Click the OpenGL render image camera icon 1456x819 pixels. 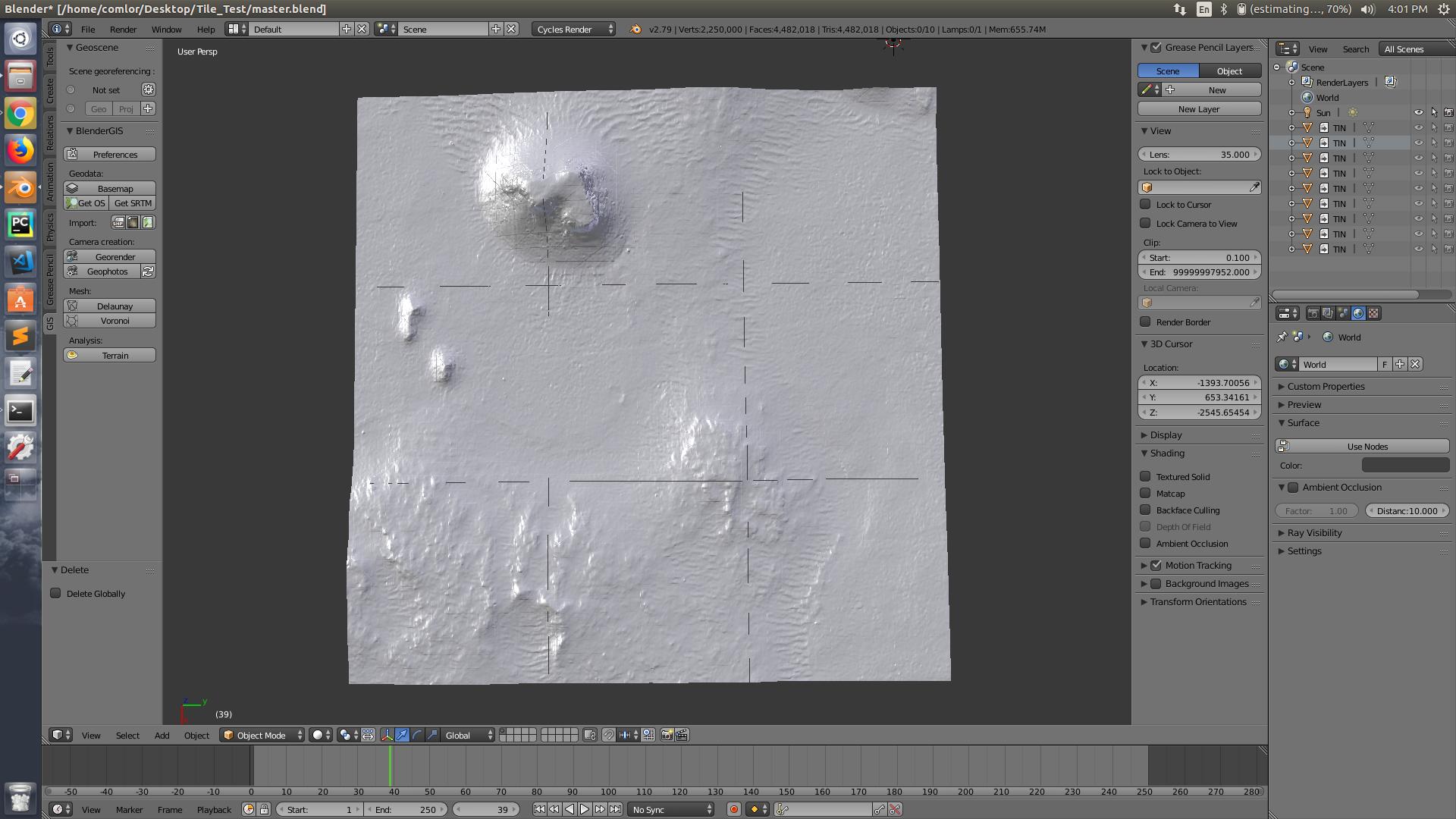[x=667, y=735]
